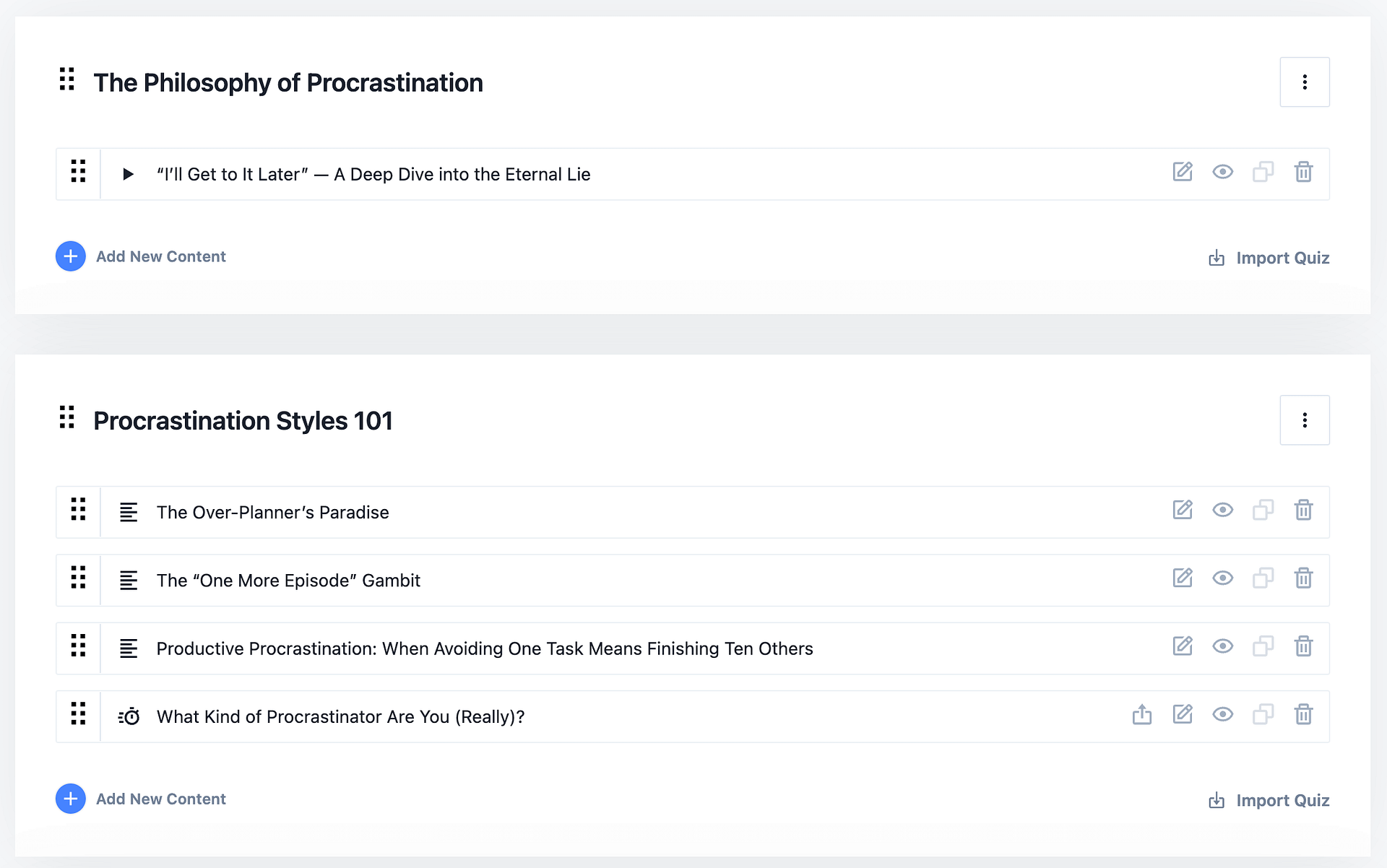Preview The "One More Episode" Gambit lesson
1387x868 pixels.
[1222, 578]
